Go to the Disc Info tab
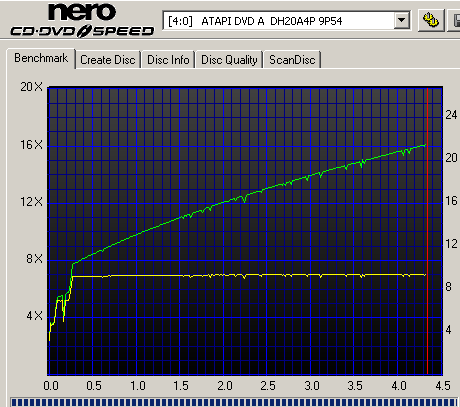 168,60
